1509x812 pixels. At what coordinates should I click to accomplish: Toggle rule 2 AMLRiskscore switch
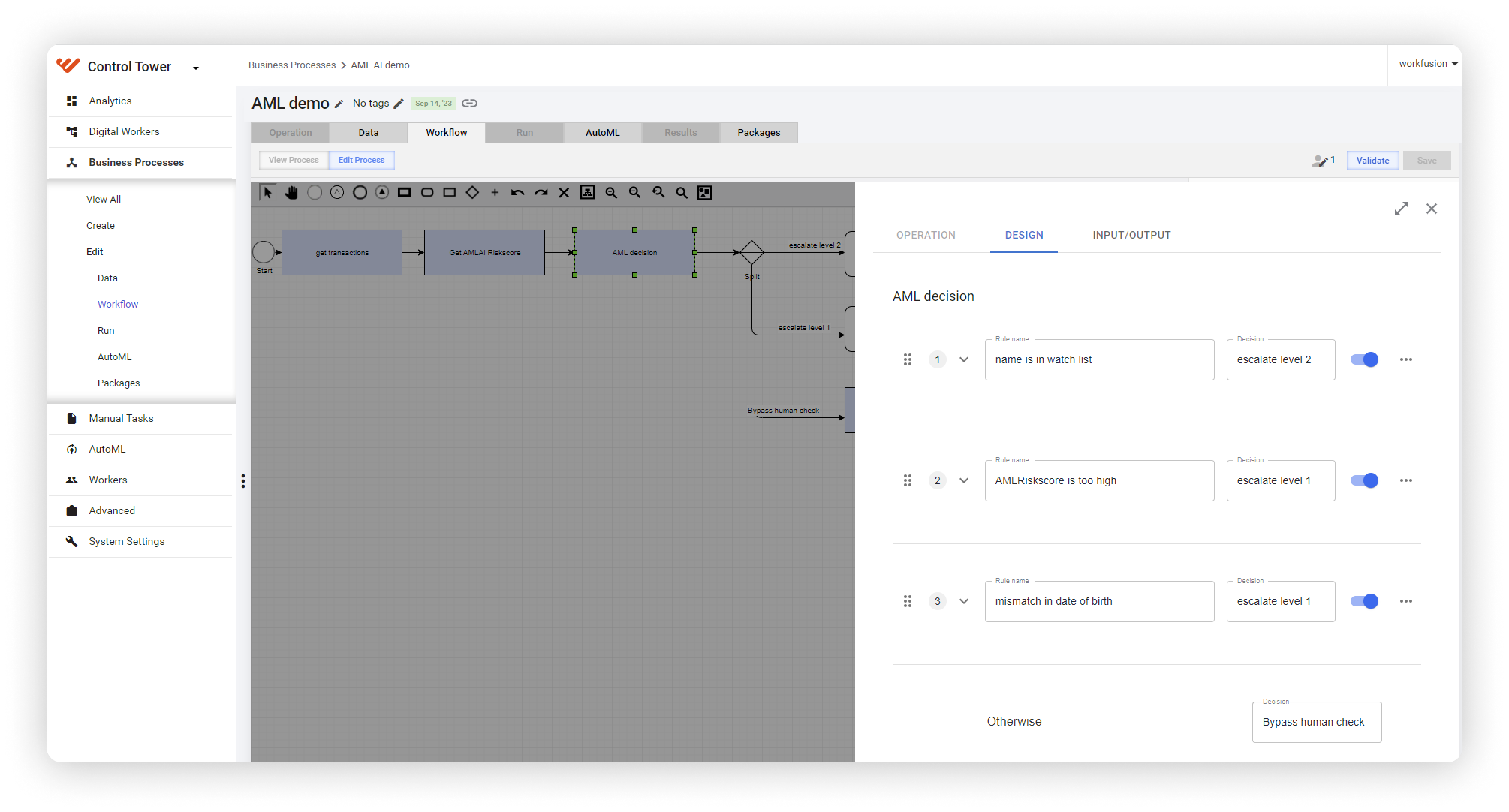[x=1365, y=480]
